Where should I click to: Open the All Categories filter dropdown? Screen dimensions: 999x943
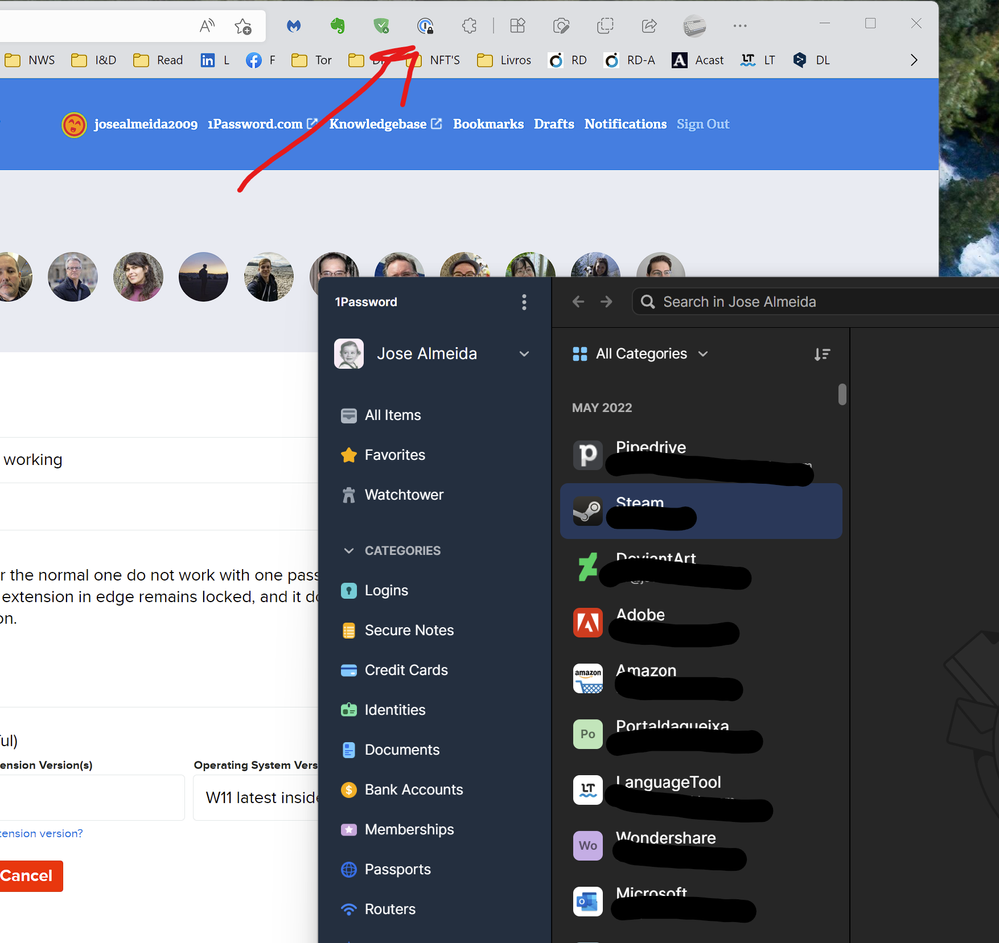(x=640, y=354)
